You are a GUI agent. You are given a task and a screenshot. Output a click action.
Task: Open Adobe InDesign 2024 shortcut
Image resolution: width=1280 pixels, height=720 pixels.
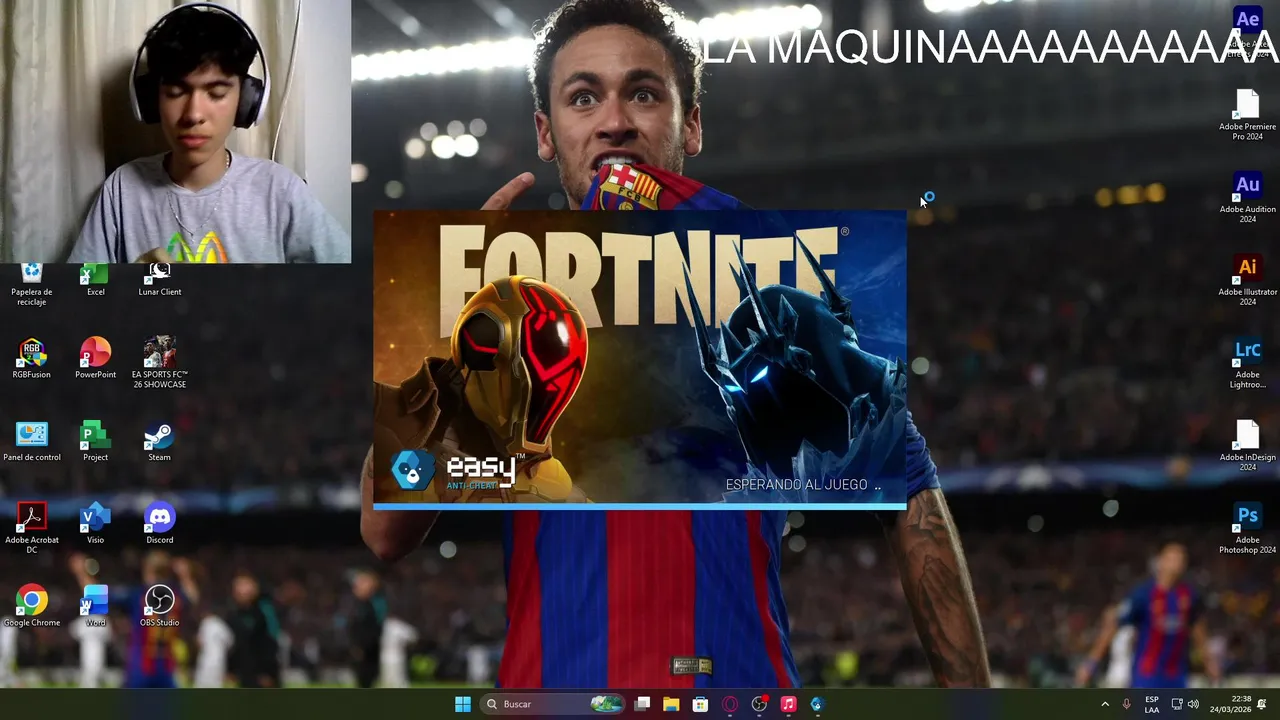[x=1247, y=447]
